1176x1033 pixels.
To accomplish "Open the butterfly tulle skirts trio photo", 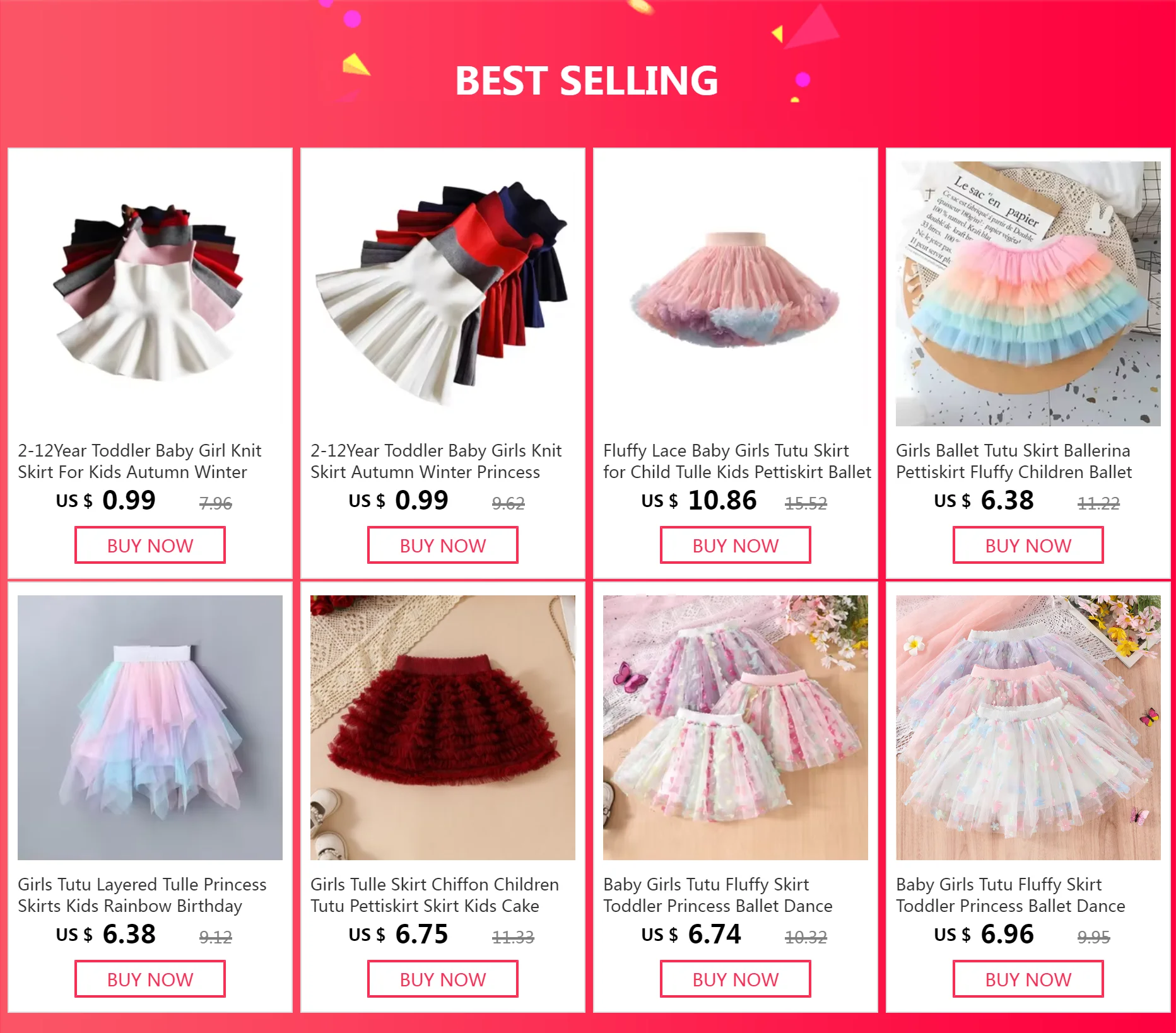I will click(736, 728).
